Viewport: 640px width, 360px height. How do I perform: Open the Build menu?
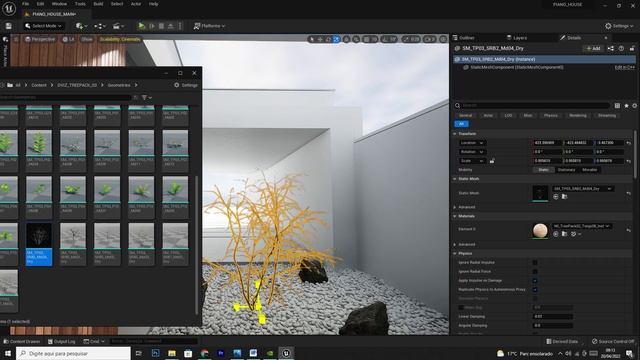coord(98,4)
